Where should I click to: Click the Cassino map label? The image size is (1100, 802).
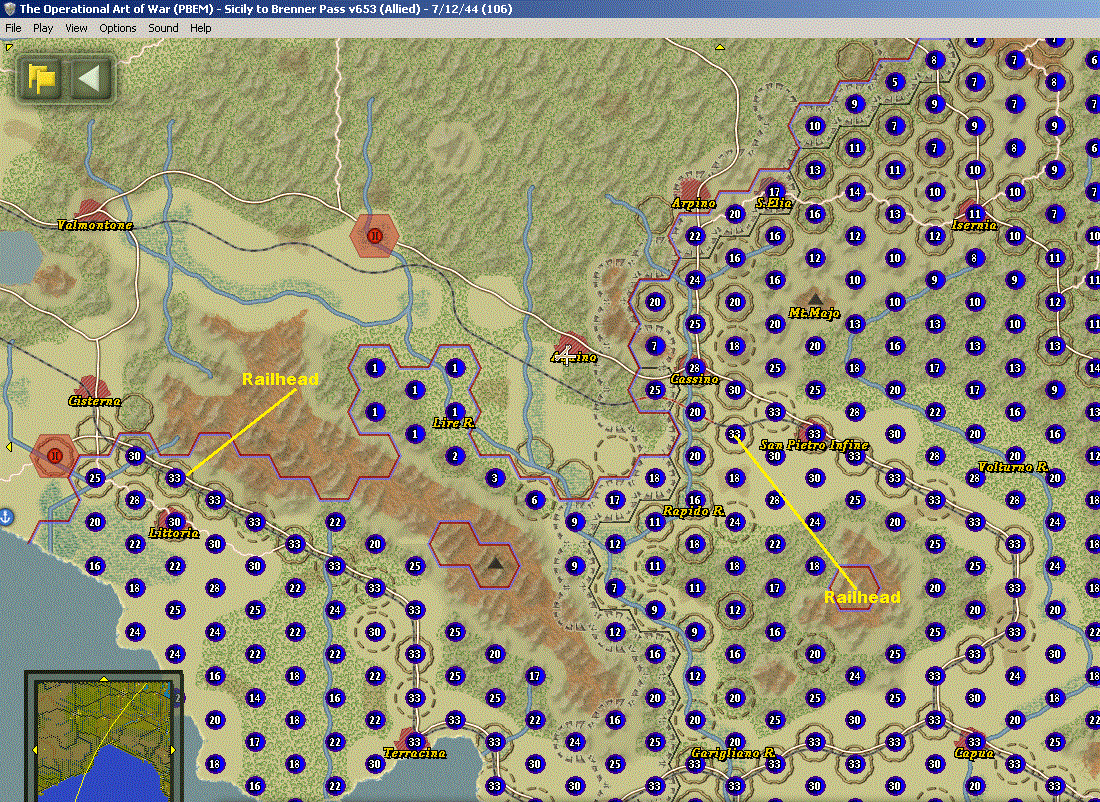[695, 379]
